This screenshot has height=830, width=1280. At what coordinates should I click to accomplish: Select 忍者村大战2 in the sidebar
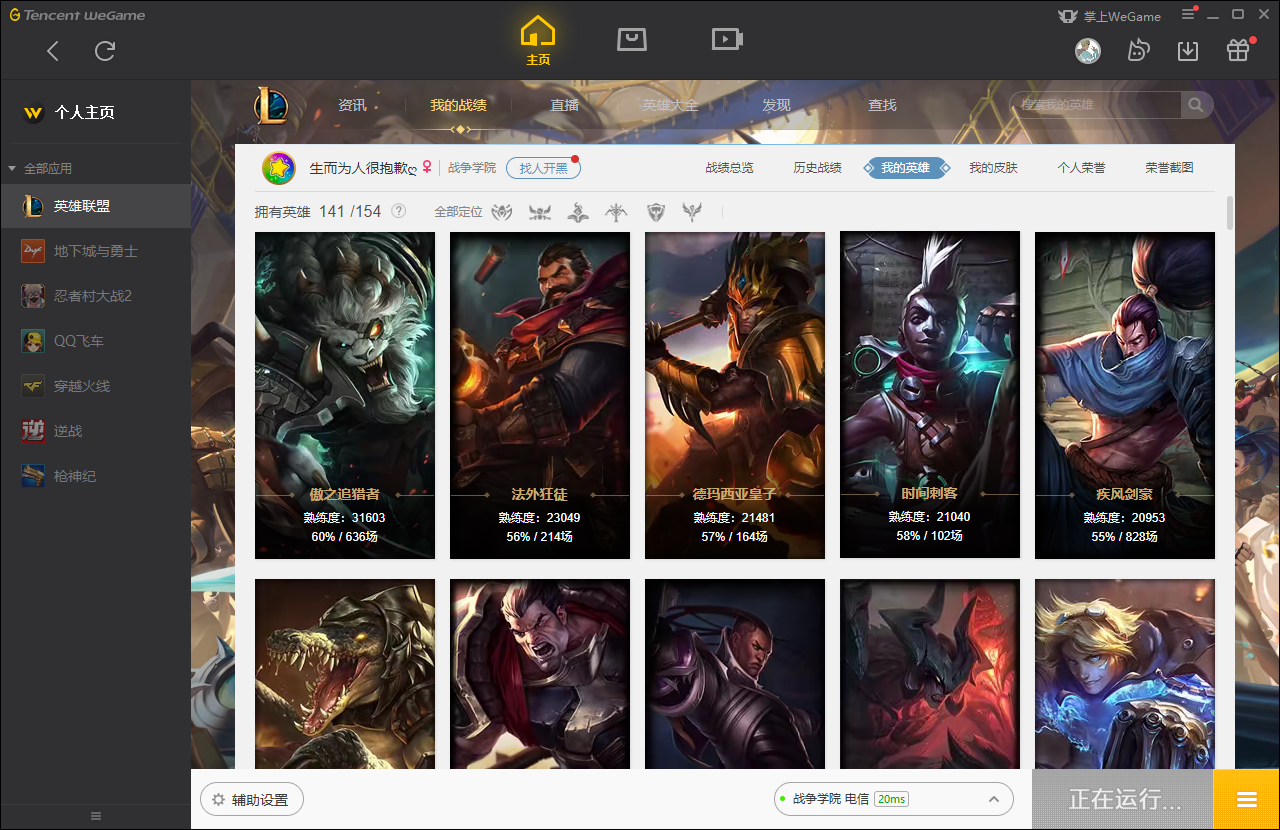tap(95, 296)
